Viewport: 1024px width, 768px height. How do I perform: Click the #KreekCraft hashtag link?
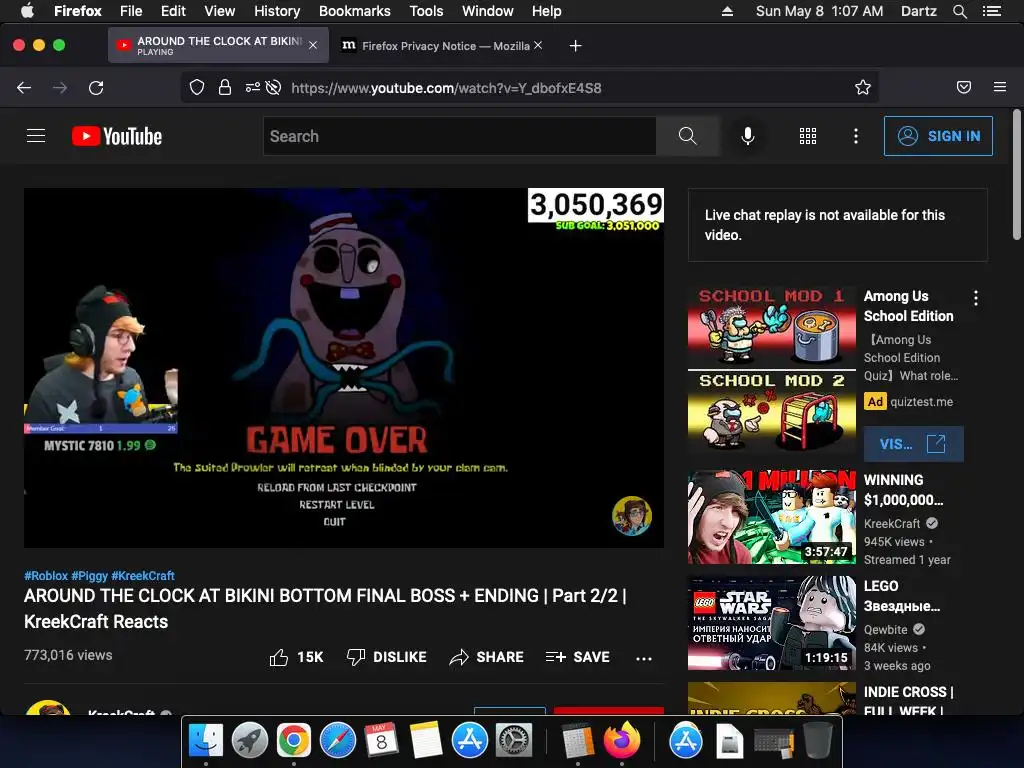click(x=143, y=575)
